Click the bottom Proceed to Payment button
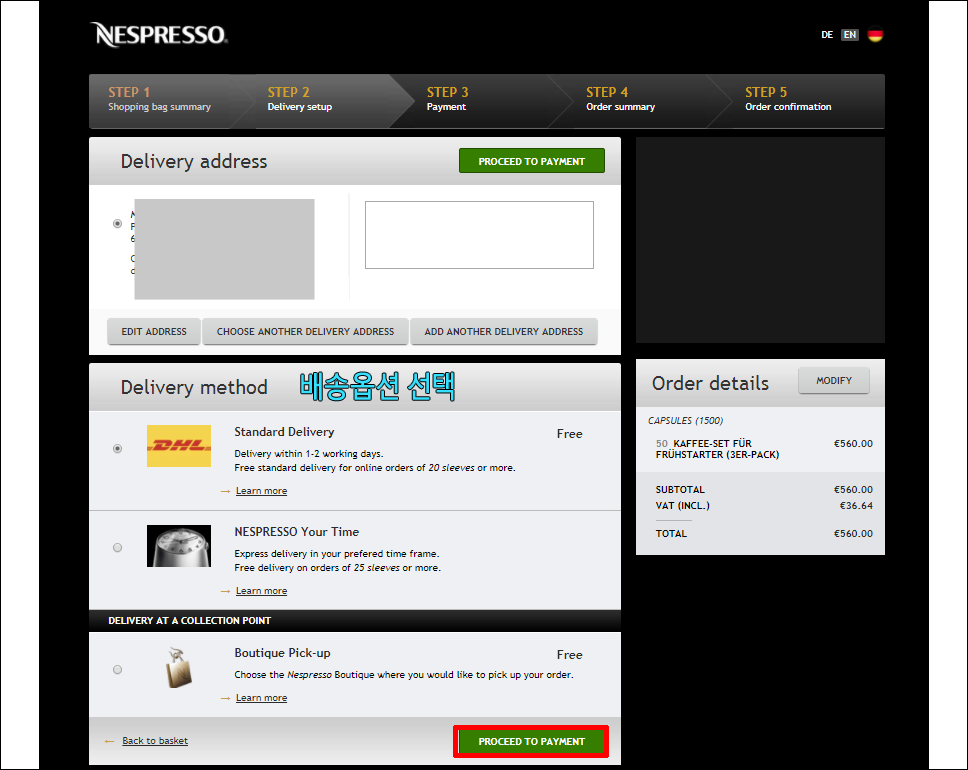The width and height of the screenshot is (968, 770). (x=532, y=742)
